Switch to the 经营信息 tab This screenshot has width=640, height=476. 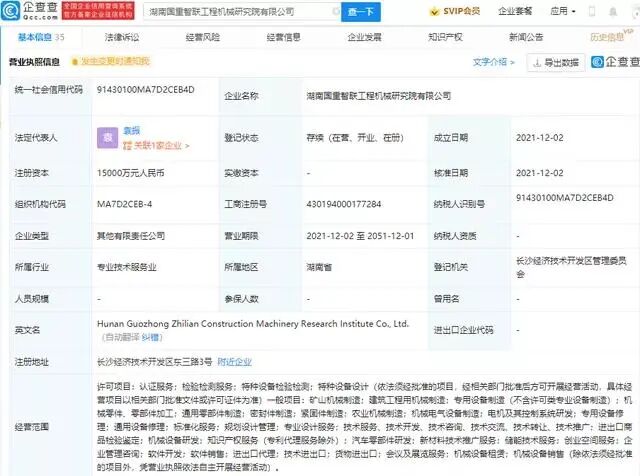pos(283,37)
